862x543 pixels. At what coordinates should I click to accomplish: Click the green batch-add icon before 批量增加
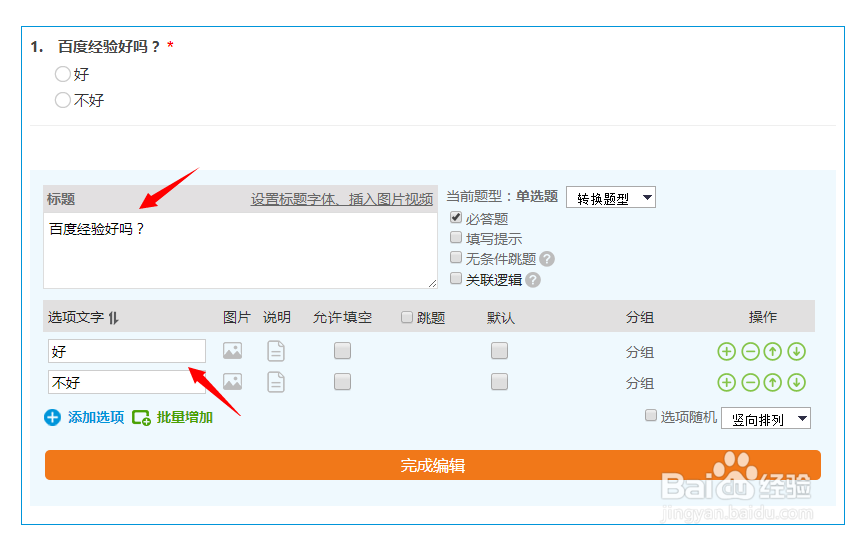[141, 418]
